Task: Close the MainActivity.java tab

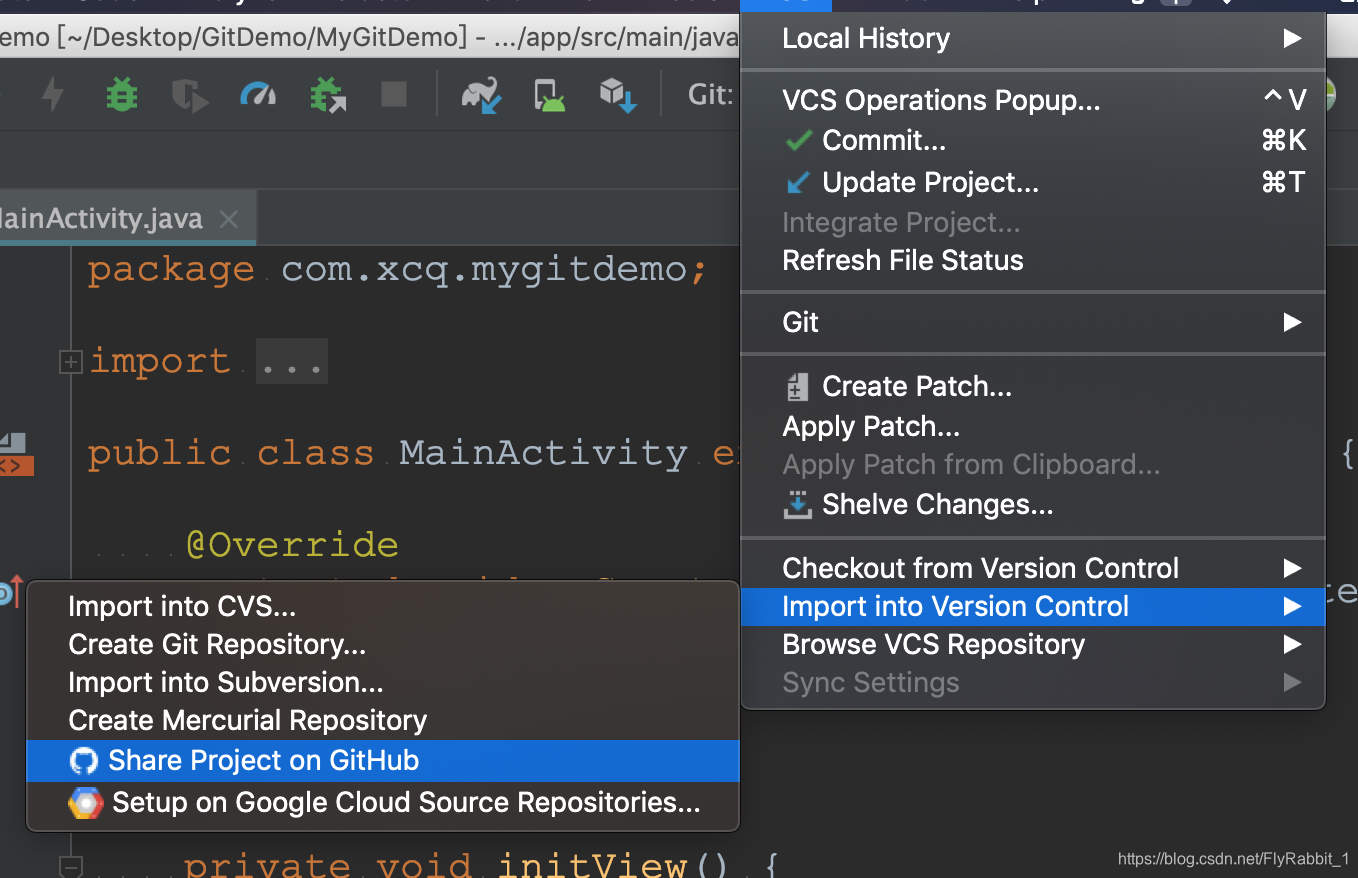Action: (229, 219)
